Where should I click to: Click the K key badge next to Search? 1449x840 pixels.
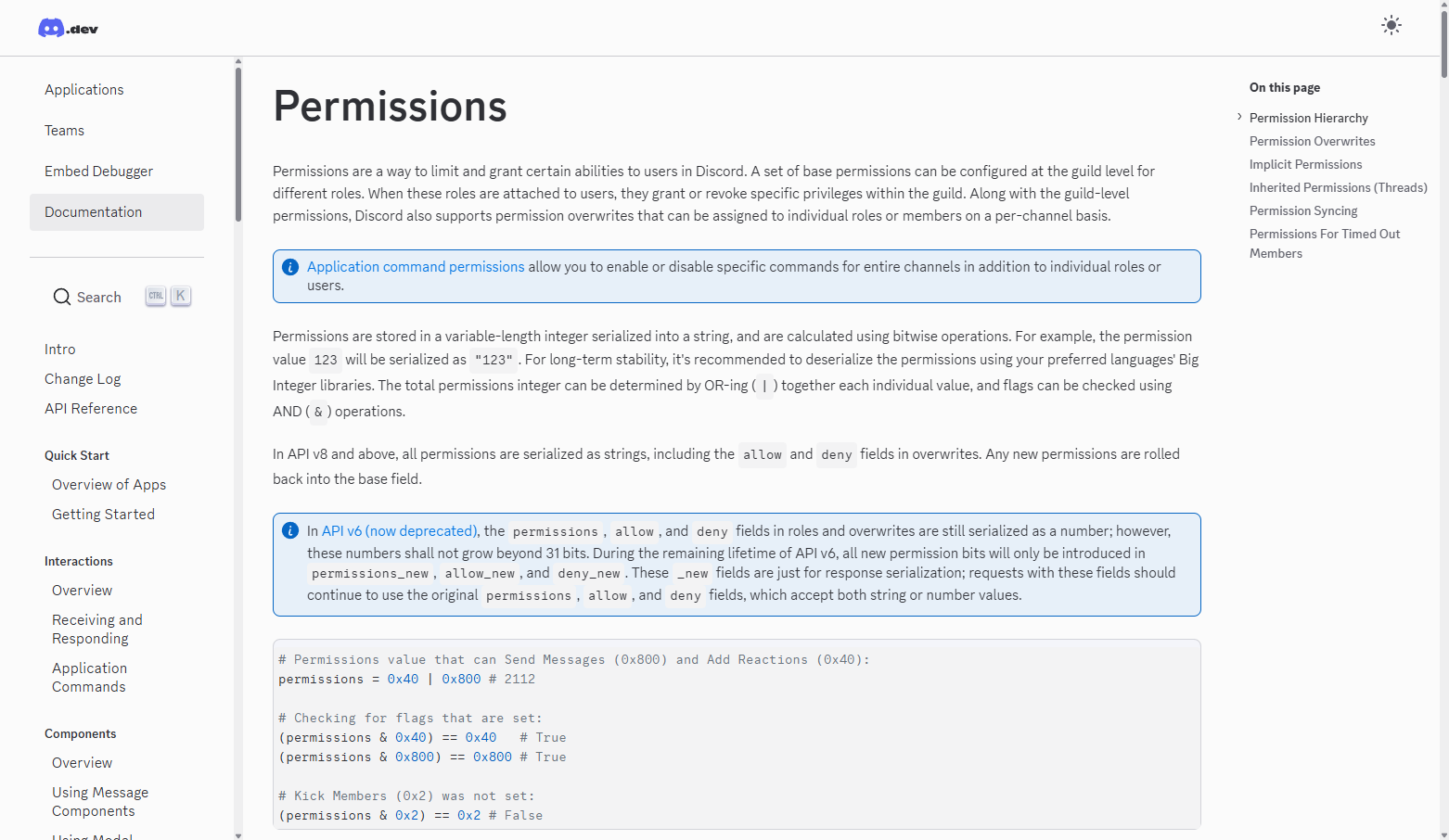[180, 295]
